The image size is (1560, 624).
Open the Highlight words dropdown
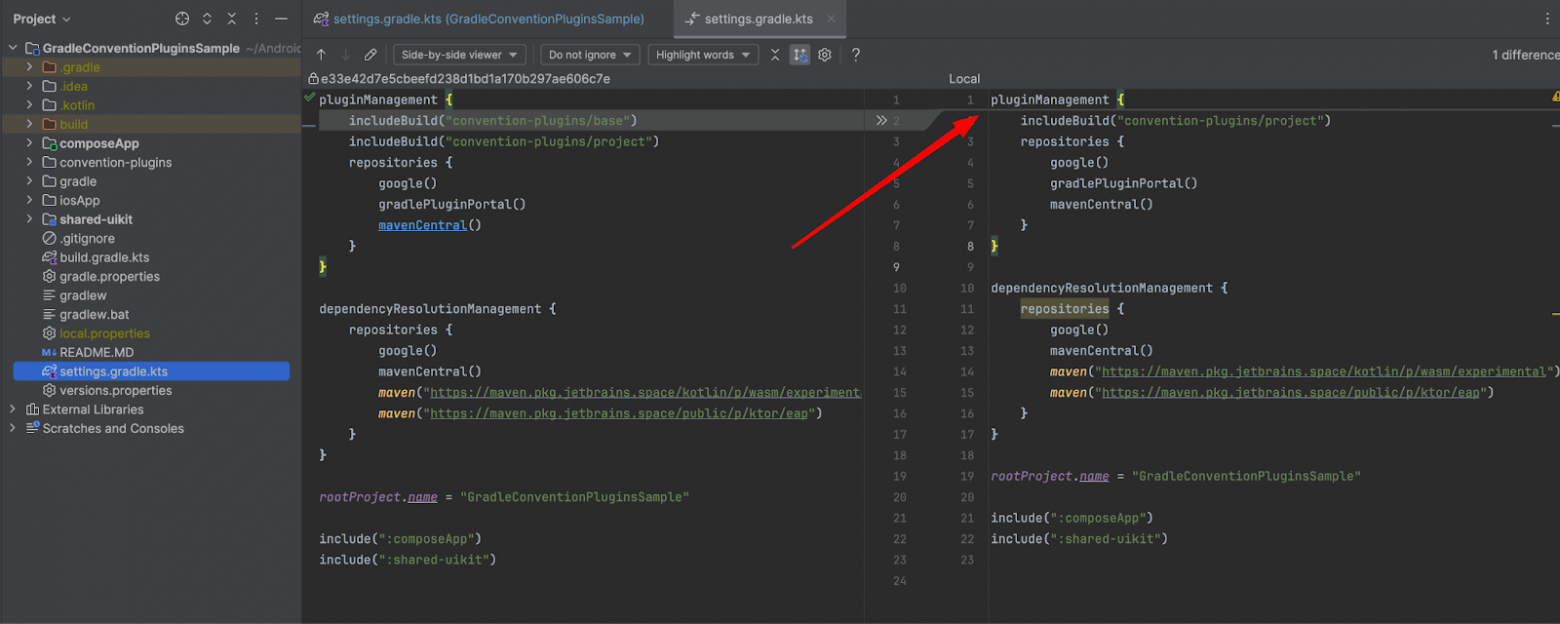[702, 55]
